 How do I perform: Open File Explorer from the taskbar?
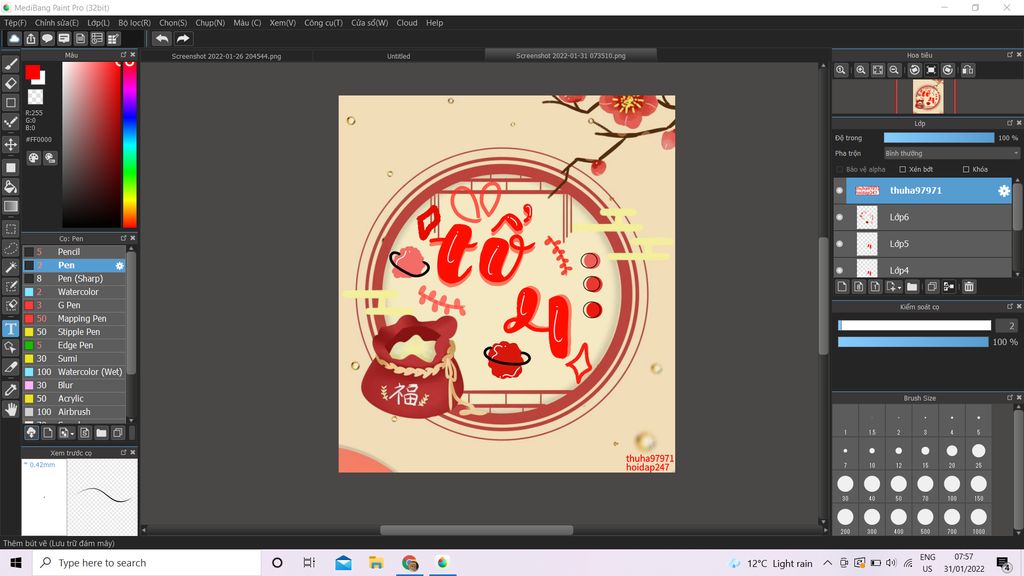point(376,563)
